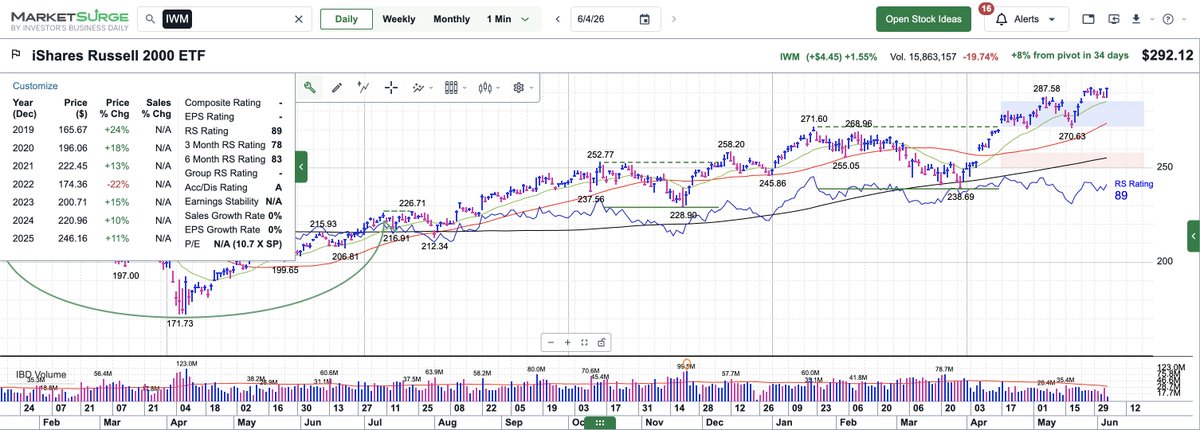Screen dimensions: 1200x430
Task: Go to next date with right arrow
Action: 672,19
